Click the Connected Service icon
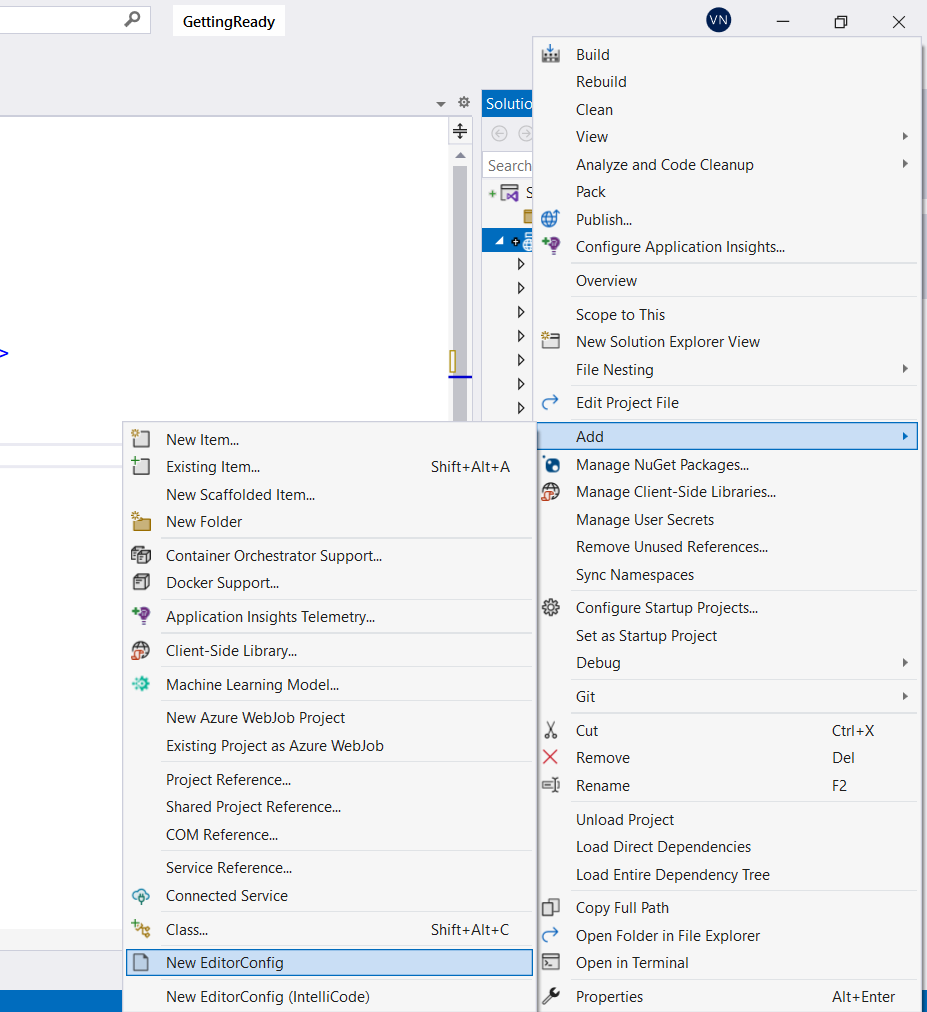Image resolution: width=927 pixels, height=1012 pixels. (141, 895)
